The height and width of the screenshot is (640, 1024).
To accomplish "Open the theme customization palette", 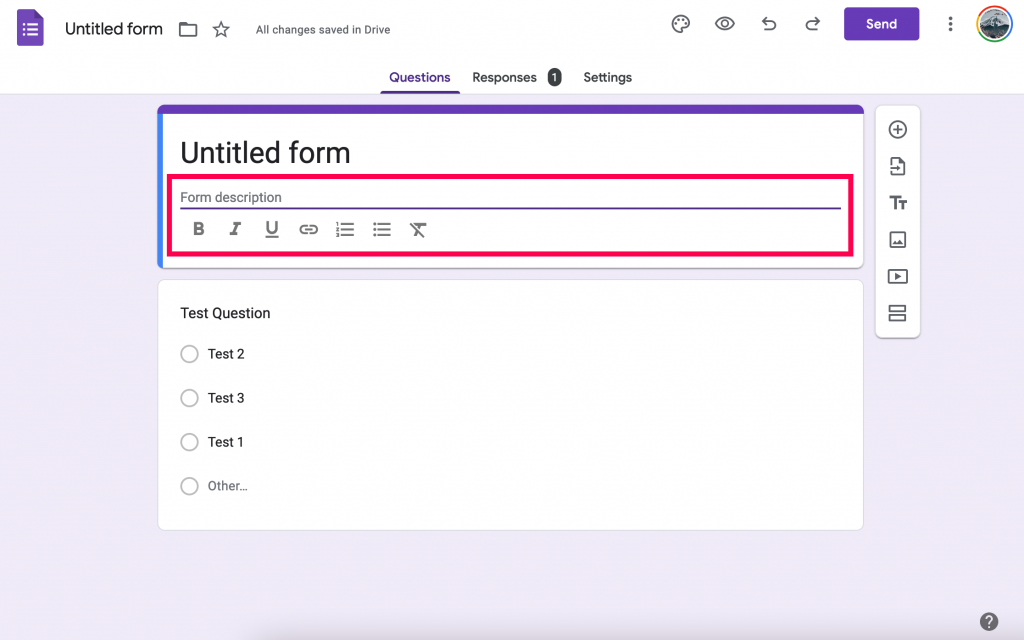I will coord(680,23).
